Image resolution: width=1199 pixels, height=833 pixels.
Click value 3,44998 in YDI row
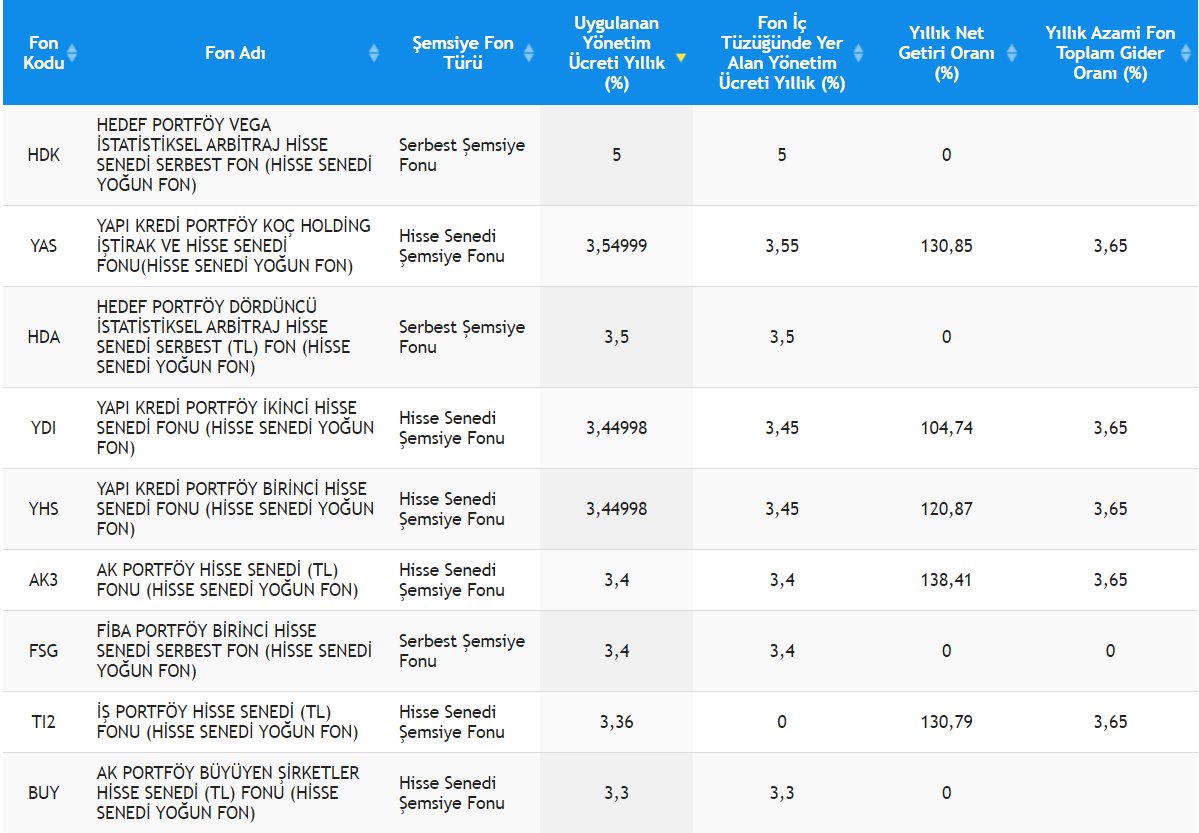coord(616,428)
